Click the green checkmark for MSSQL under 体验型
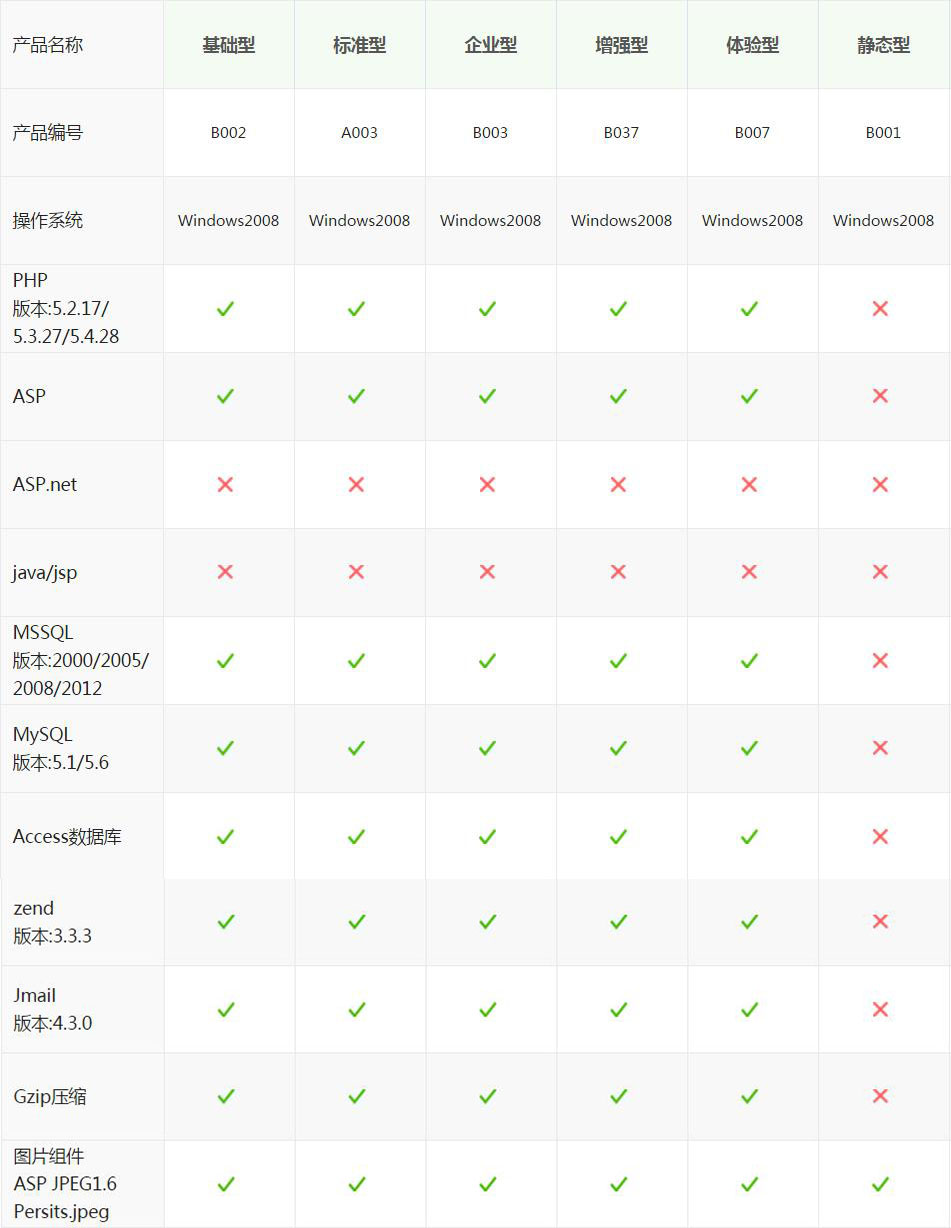This screenshot has height=1228, width=951. click(749, 660)
